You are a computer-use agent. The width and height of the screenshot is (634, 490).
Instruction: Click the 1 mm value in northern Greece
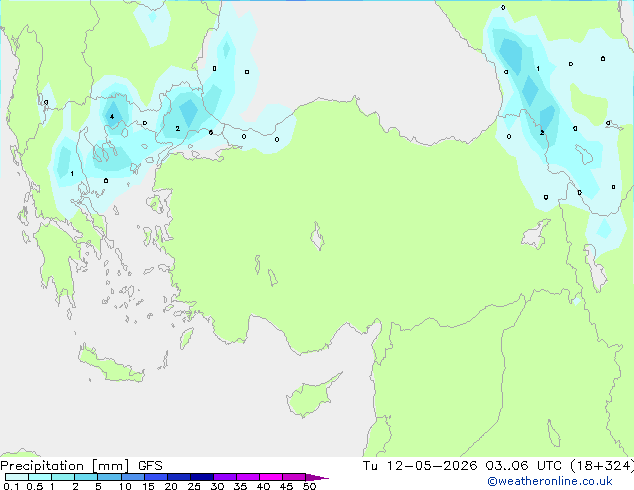click(72, 174)
